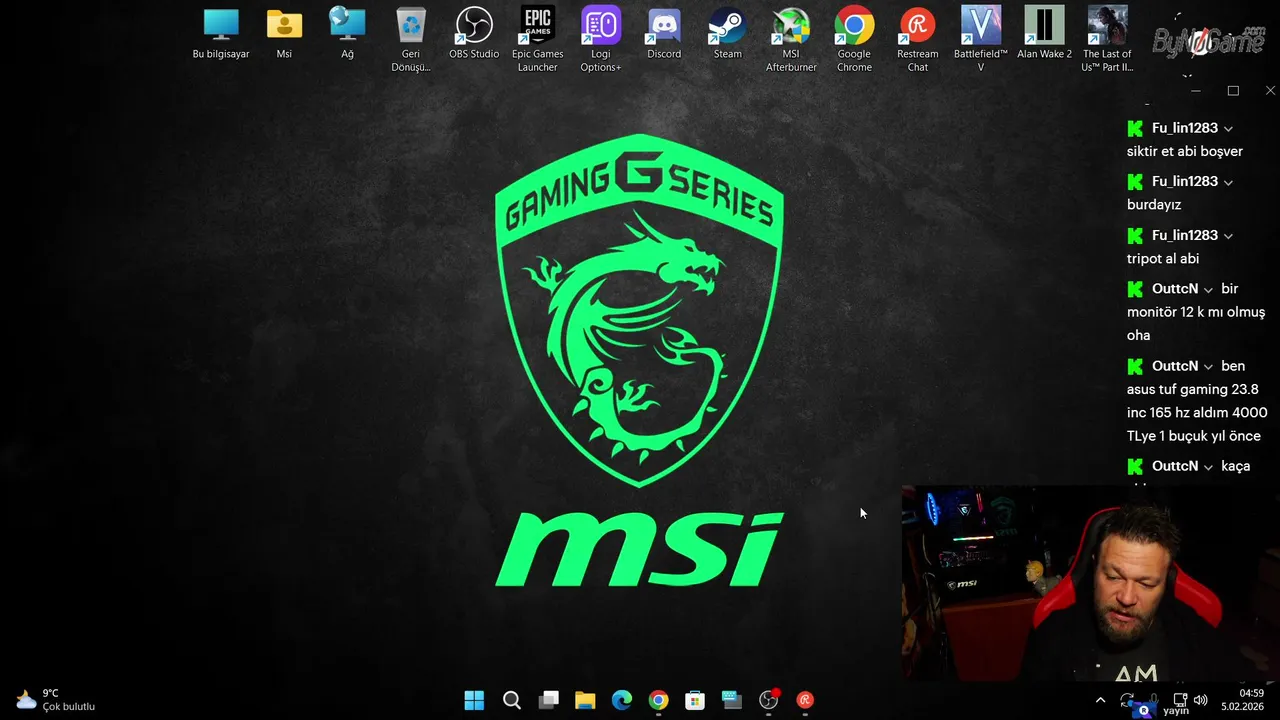
Task: Select The Last of Us Part II shortcut
Action: tap(1107, 40)
